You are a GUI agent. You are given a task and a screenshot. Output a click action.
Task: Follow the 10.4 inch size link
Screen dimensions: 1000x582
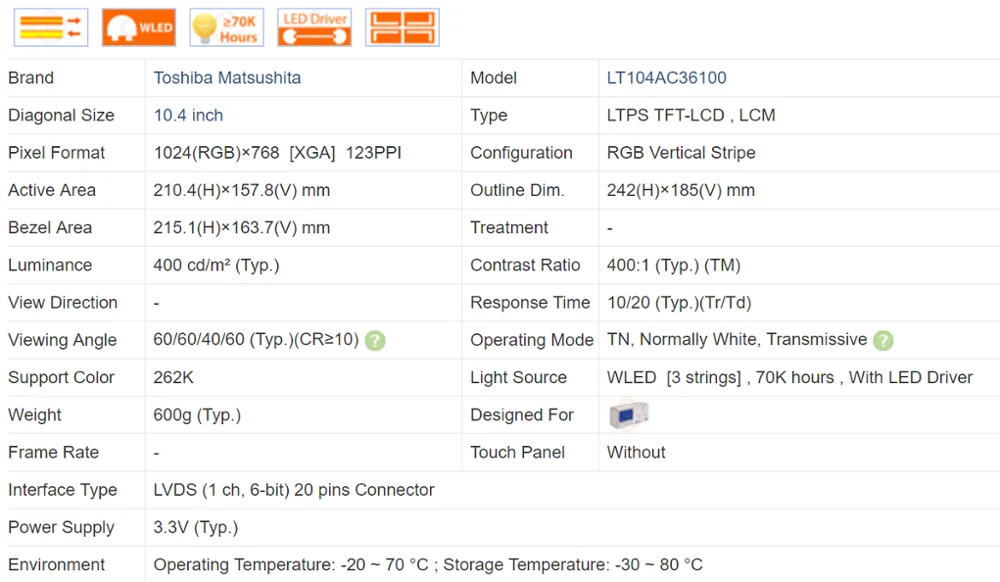188,115
